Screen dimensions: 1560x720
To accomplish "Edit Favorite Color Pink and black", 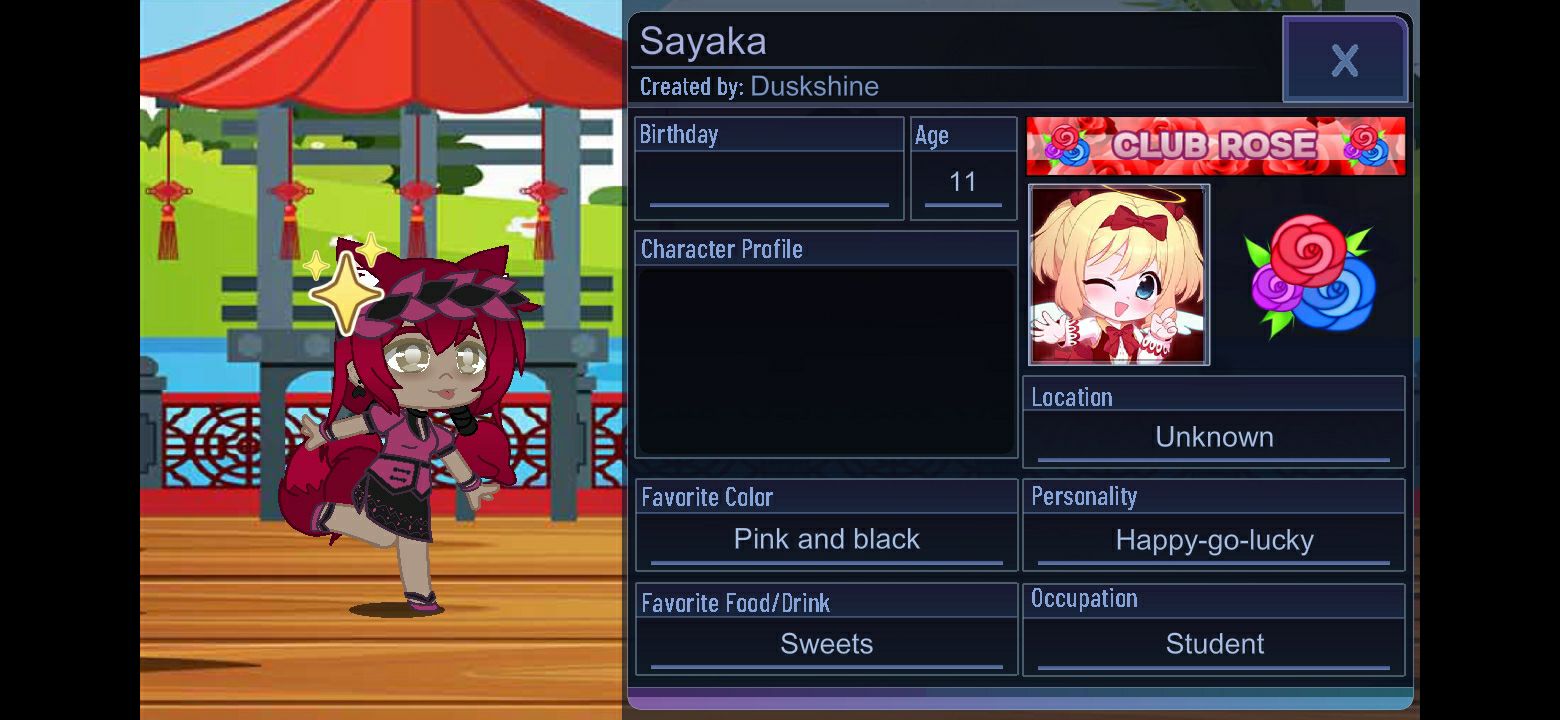I will [826, 540].
